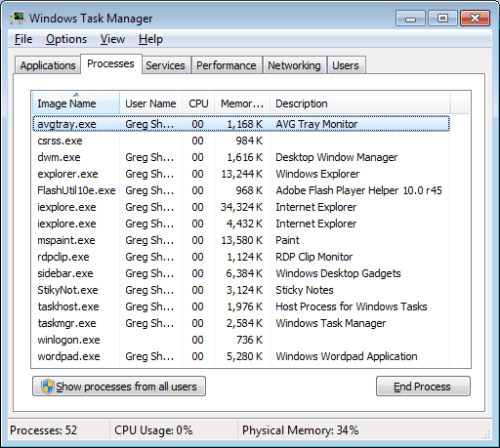Click the Desktop Window Manager description
Viewport: 500px width, 448px height.
click(x=336, y=157)
